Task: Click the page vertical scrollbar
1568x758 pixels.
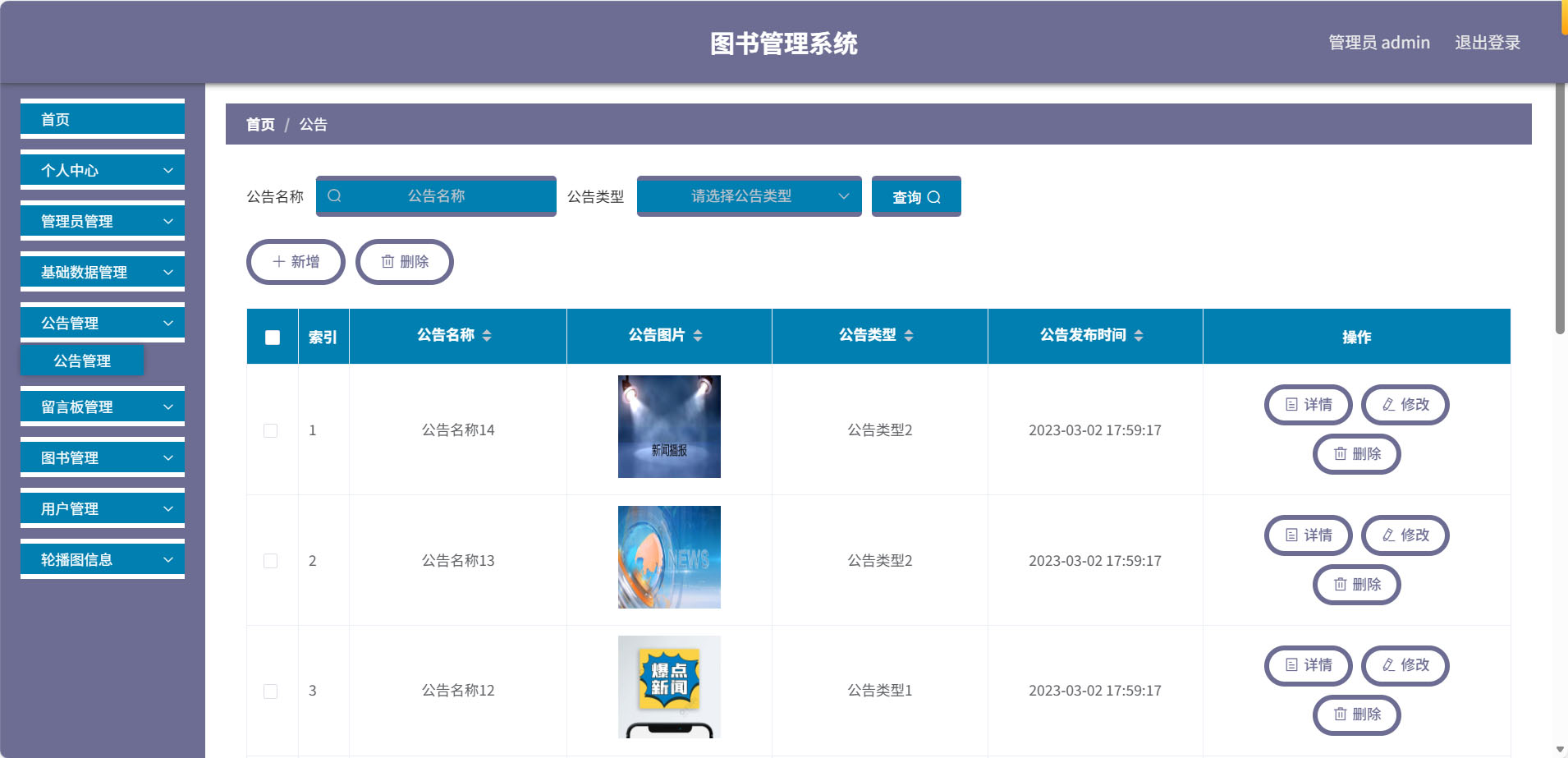Action: click(1560, 209)
